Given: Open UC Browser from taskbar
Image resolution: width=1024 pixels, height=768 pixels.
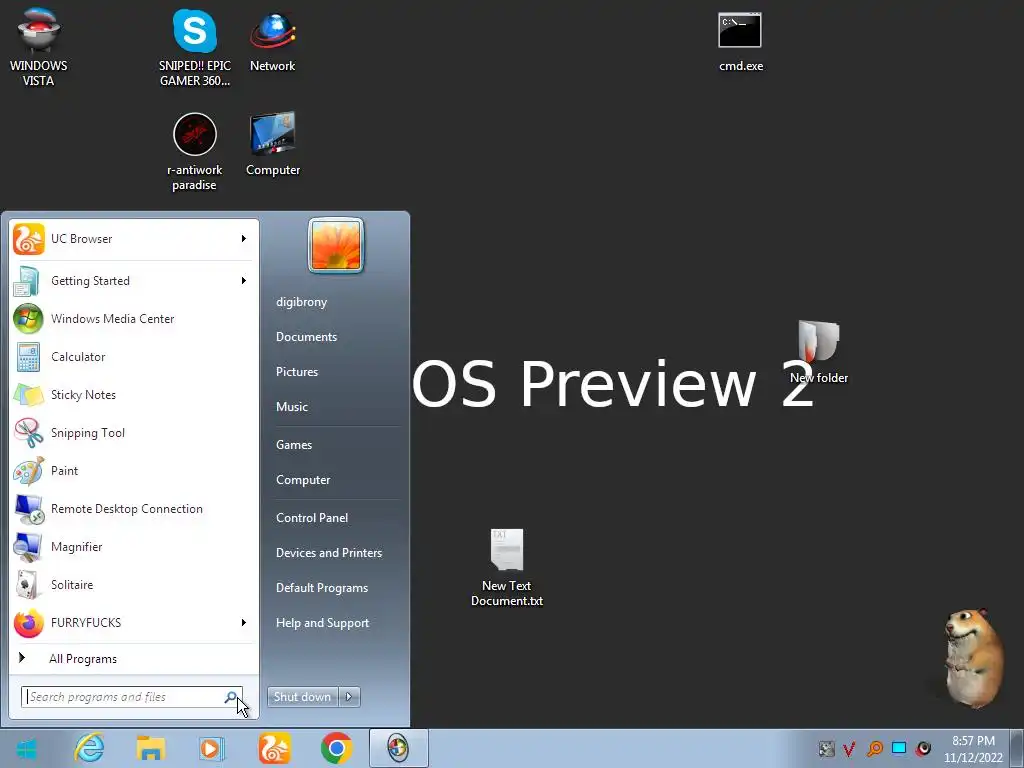Looking at the screenshot, I should 274,748.
